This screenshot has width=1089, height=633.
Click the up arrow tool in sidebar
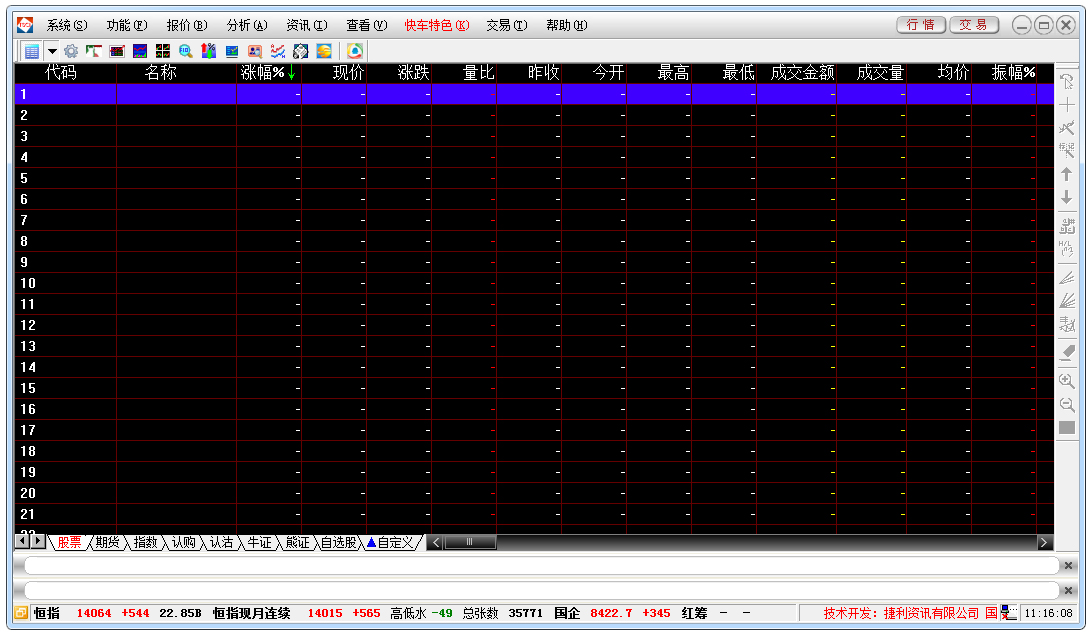[1067, 175]
